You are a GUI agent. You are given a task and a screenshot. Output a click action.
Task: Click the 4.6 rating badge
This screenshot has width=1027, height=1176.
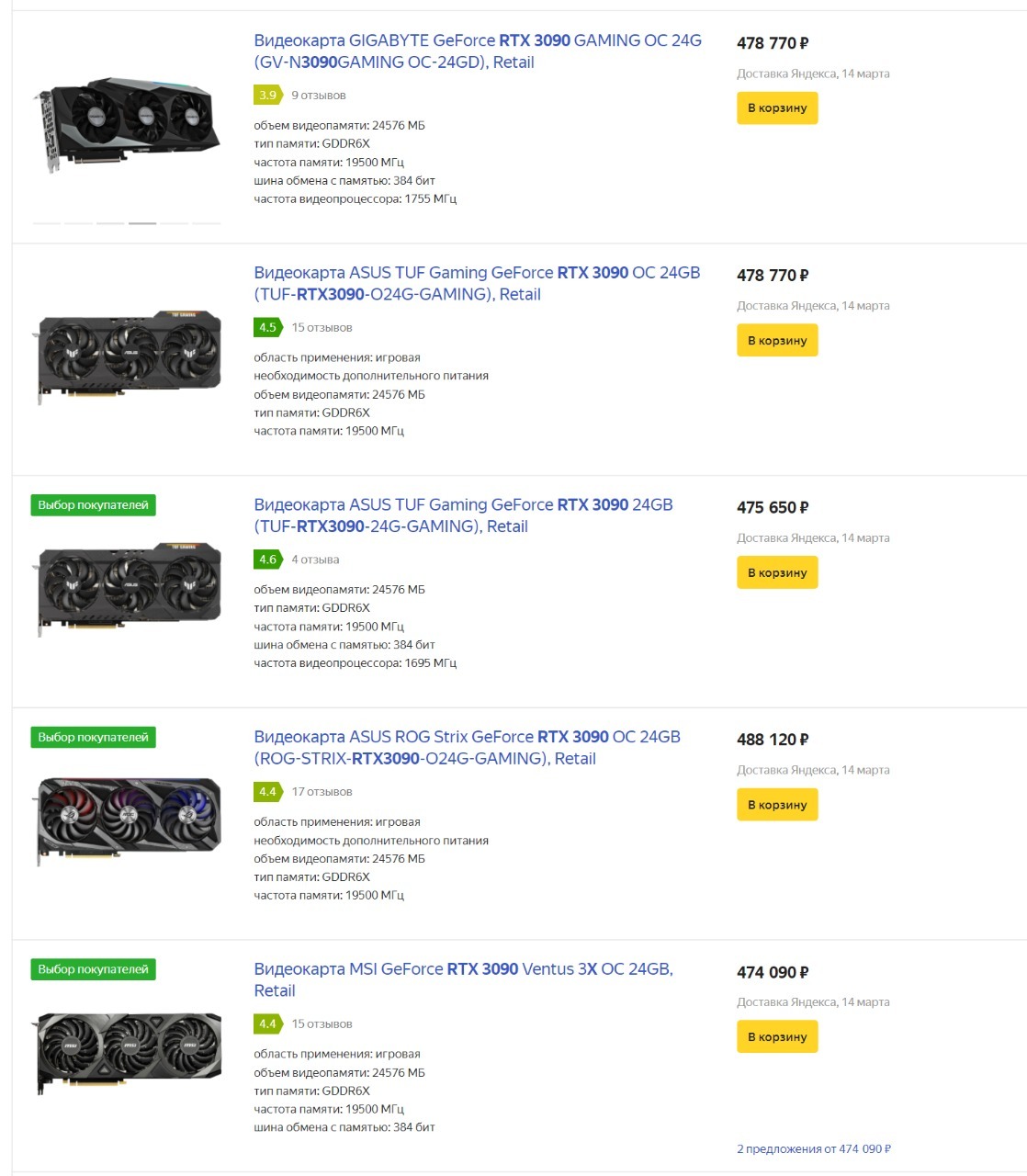click(x=266, y=560)
